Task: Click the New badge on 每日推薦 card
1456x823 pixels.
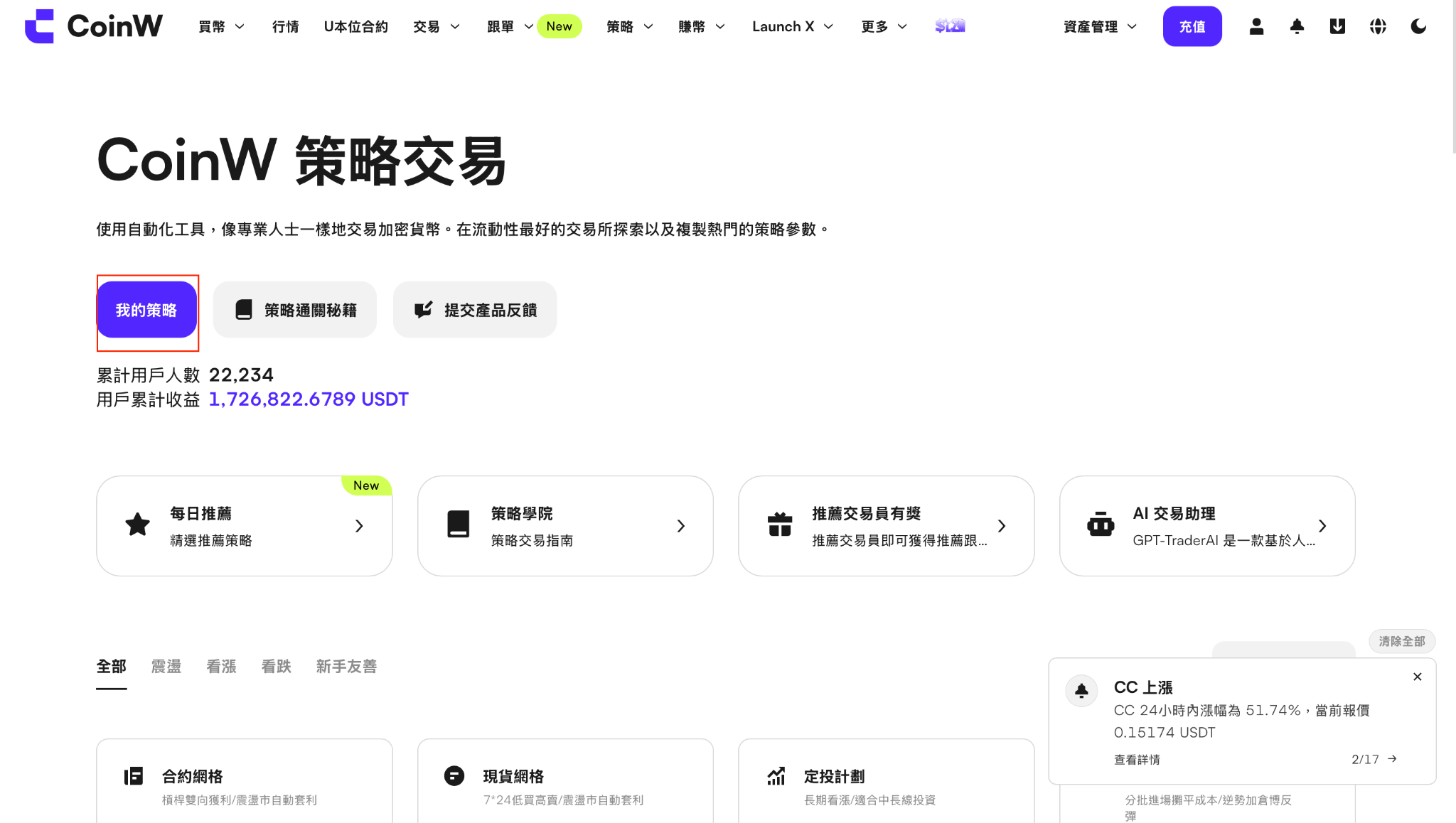Action: 366,485
